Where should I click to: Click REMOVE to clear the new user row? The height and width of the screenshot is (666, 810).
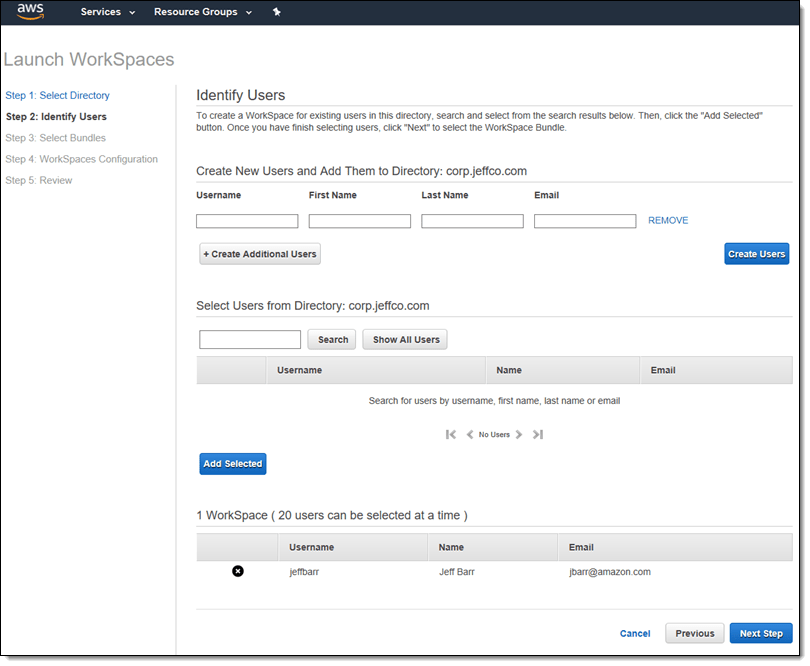click(x=668, y=220)
